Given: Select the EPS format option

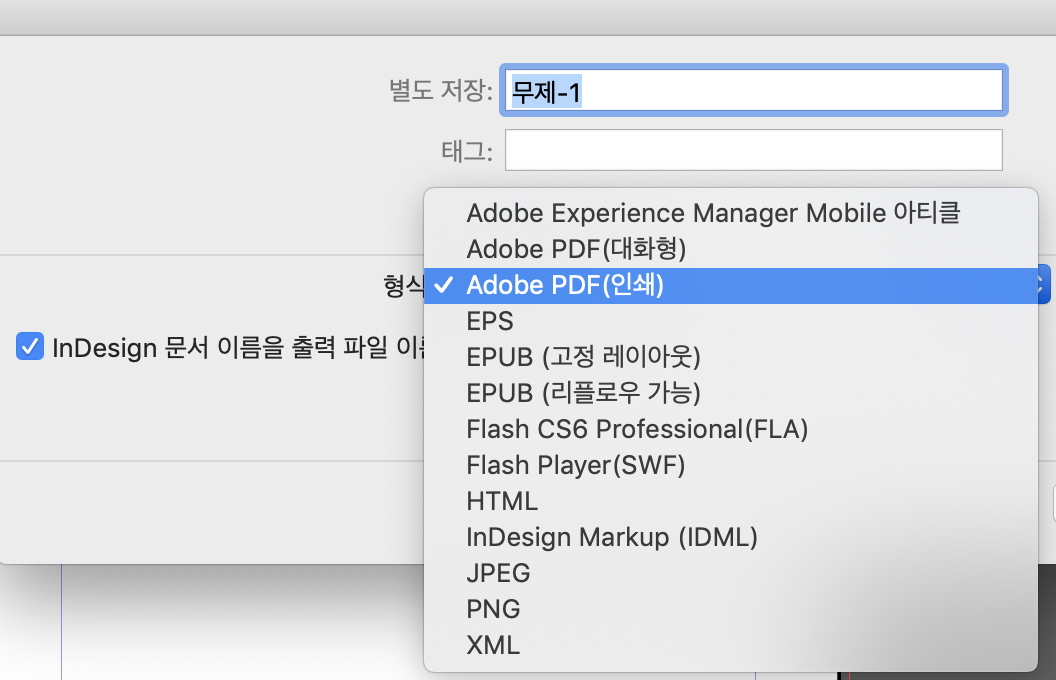Looking at the screenshot, I should [x=489, y=321].
